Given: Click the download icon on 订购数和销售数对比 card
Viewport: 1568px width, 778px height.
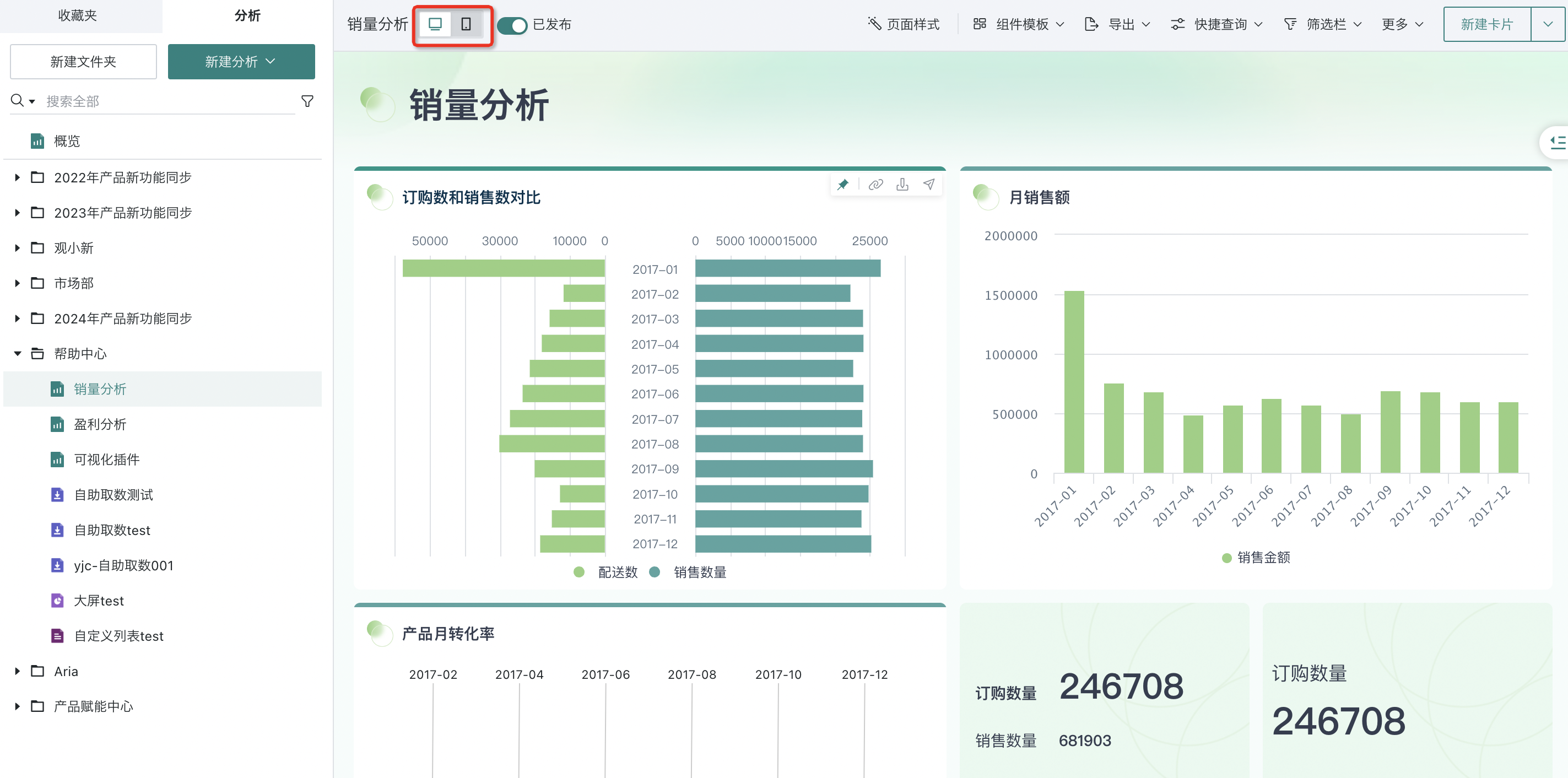Looking at the screenshot, I should pos(902,185).
